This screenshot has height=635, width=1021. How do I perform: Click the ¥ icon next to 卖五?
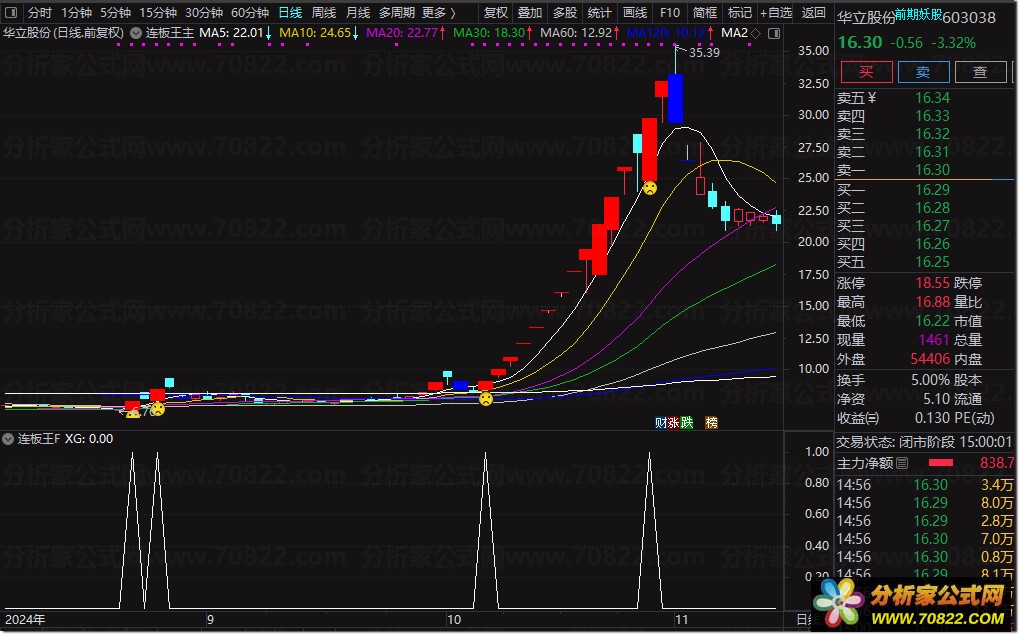pyautogui.click(x=872, y=98)
